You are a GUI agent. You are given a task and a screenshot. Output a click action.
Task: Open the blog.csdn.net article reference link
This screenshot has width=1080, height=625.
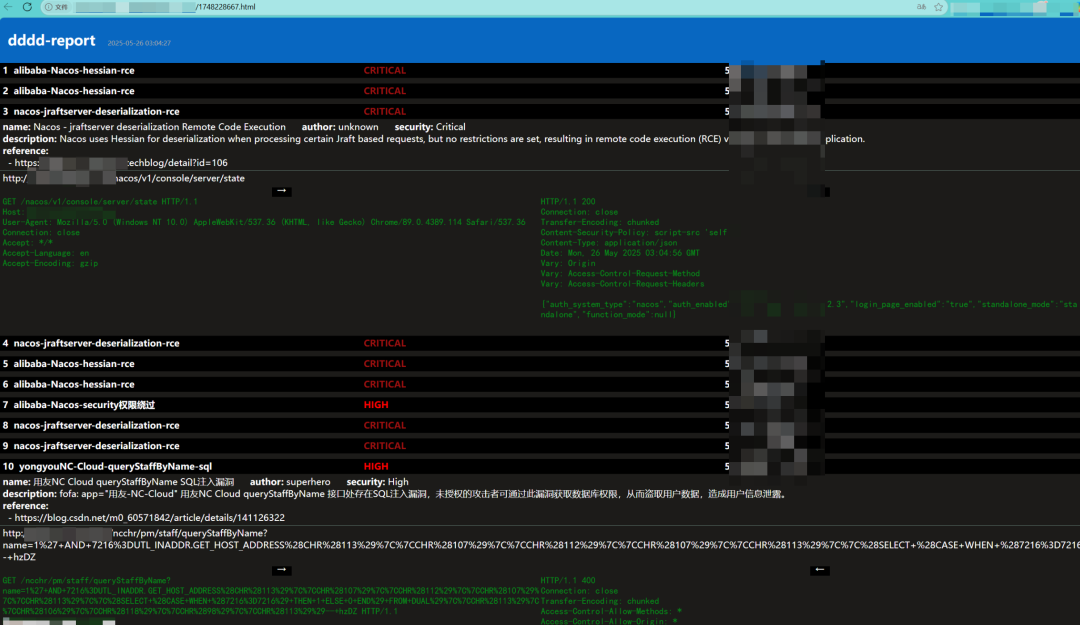(149, 518)
